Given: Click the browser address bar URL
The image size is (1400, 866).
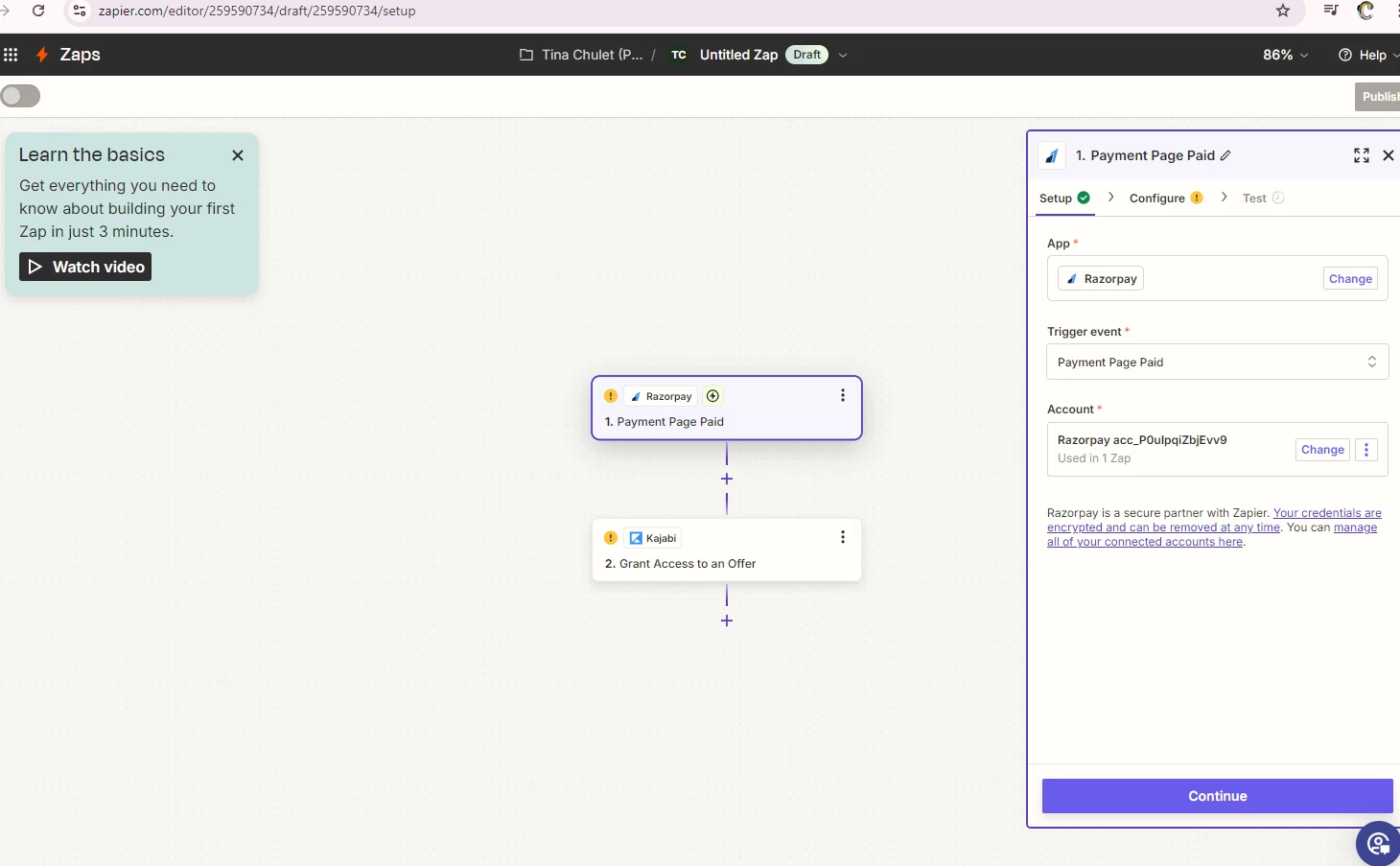Looking at the screenshot, I should [x=257, y=11].
